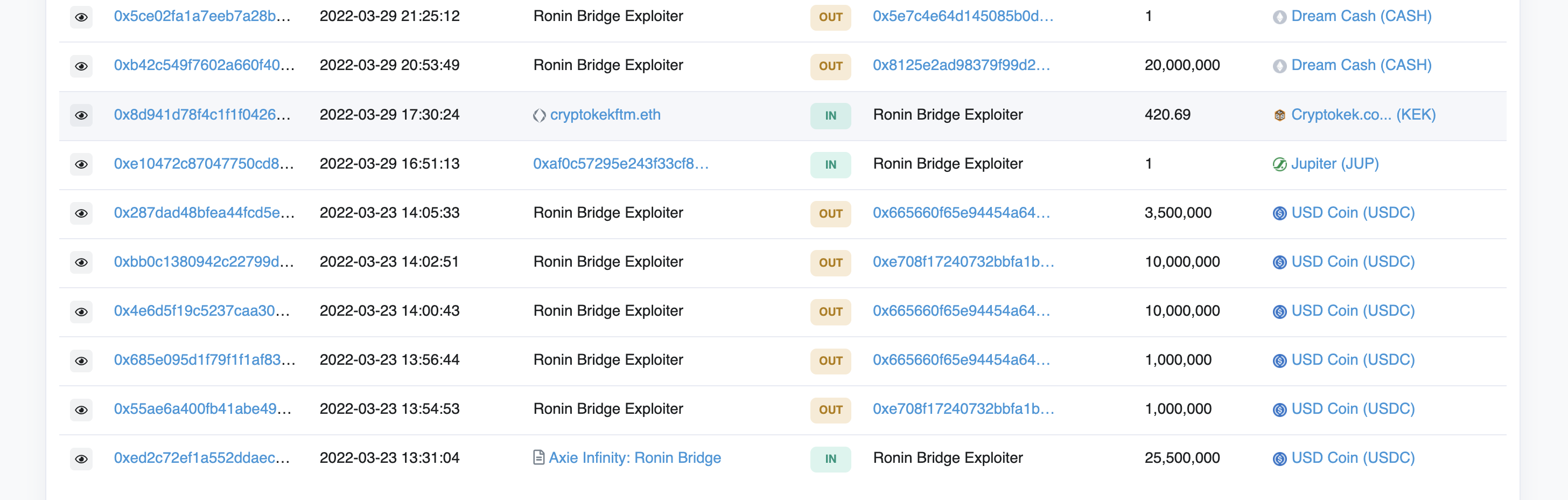Click Dream Cash token icon in 21:25:12 row
This screenshot has width=1568, height=500.
[1279, 17]
